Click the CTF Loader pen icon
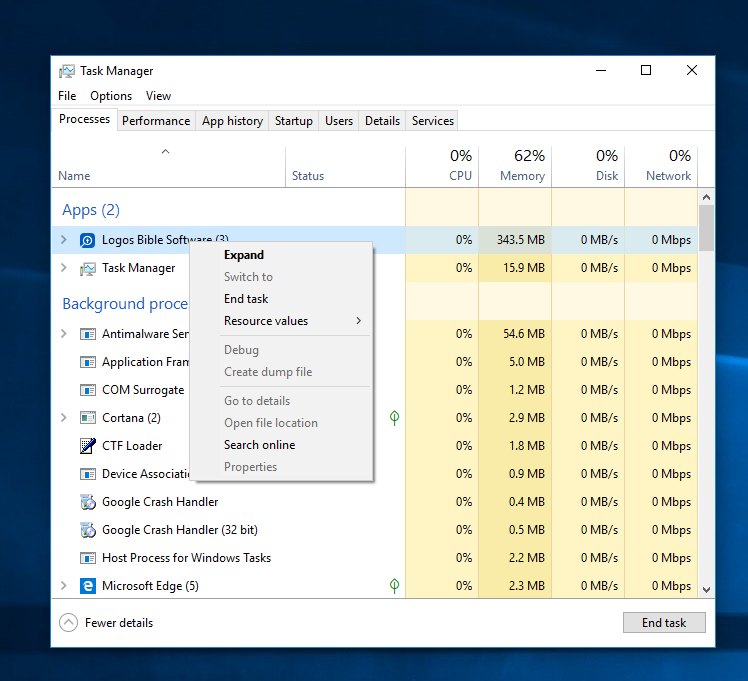Viewport: 748px width, 681px height. (x=87, y=446)
